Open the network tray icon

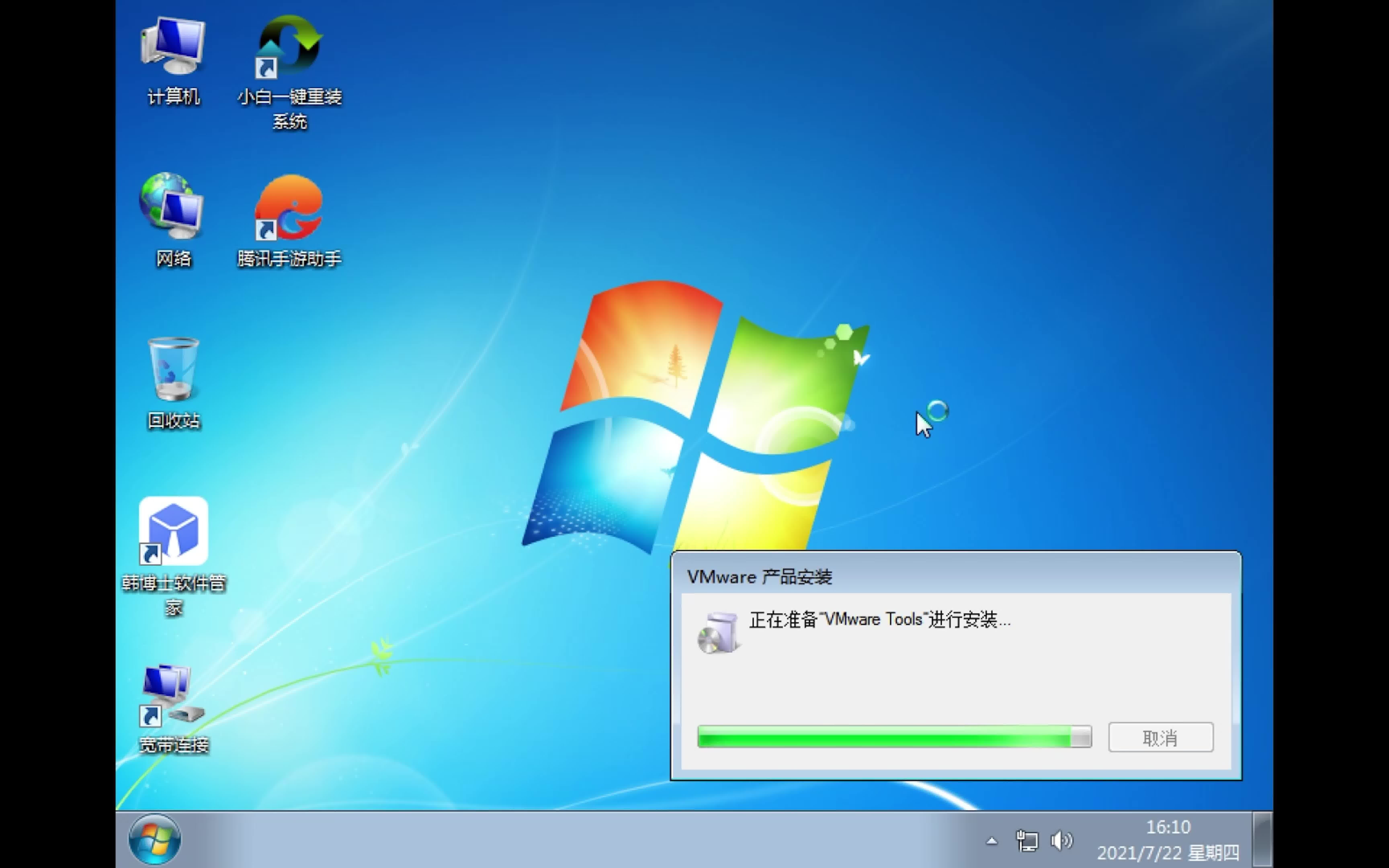(1027, 841)
